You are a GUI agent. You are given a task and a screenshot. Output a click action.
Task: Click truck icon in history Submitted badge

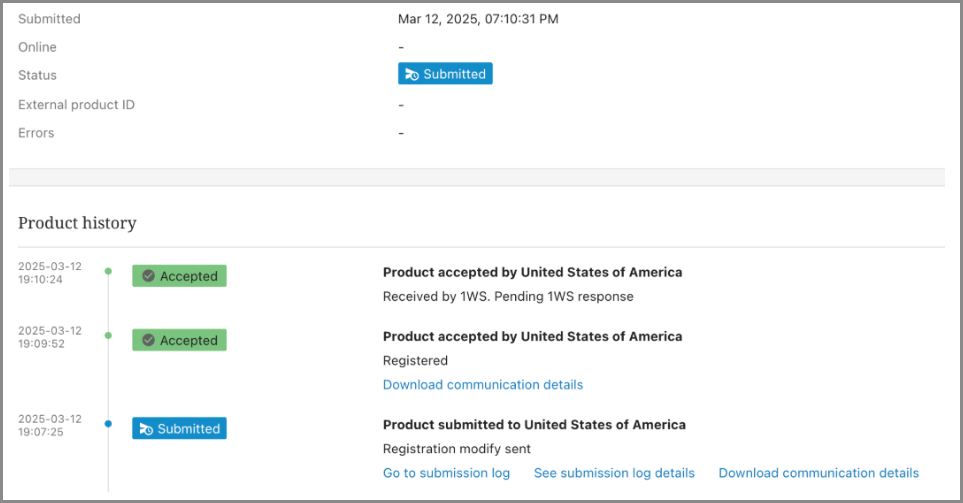146,429
